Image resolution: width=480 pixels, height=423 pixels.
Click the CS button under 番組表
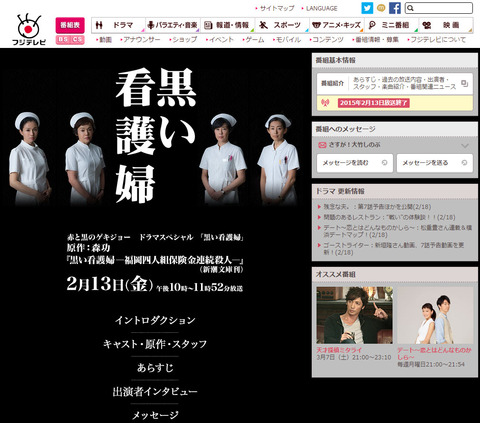tap(77, 39)
